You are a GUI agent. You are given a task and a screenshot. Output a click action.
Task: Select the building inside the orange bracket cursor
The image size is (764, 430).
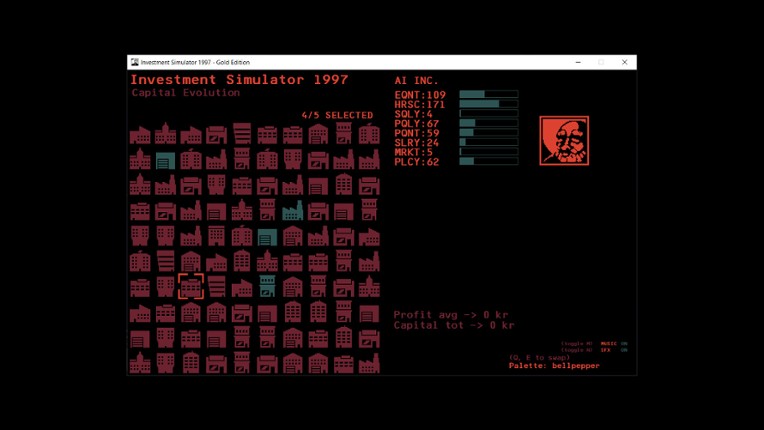[191, 287]
